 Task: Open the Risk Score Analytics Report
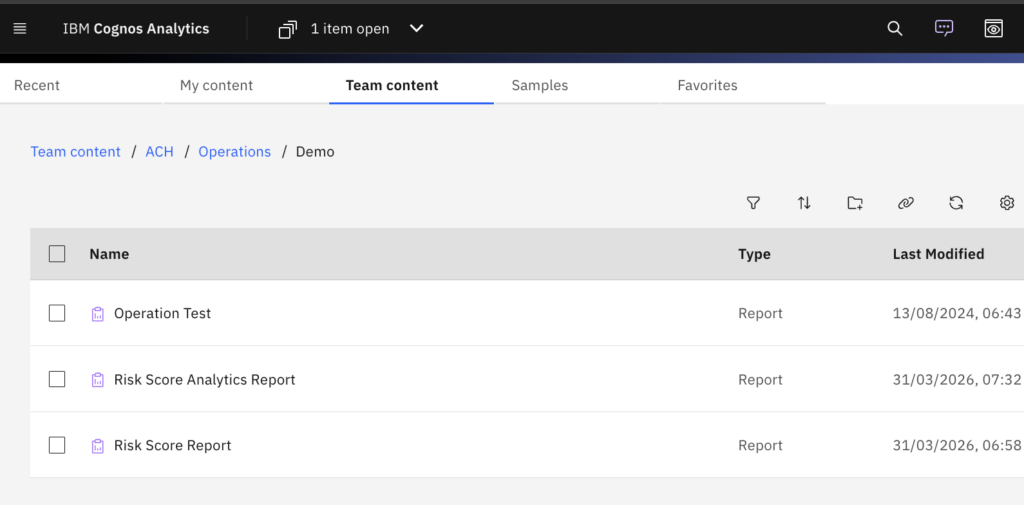[204, 380]
